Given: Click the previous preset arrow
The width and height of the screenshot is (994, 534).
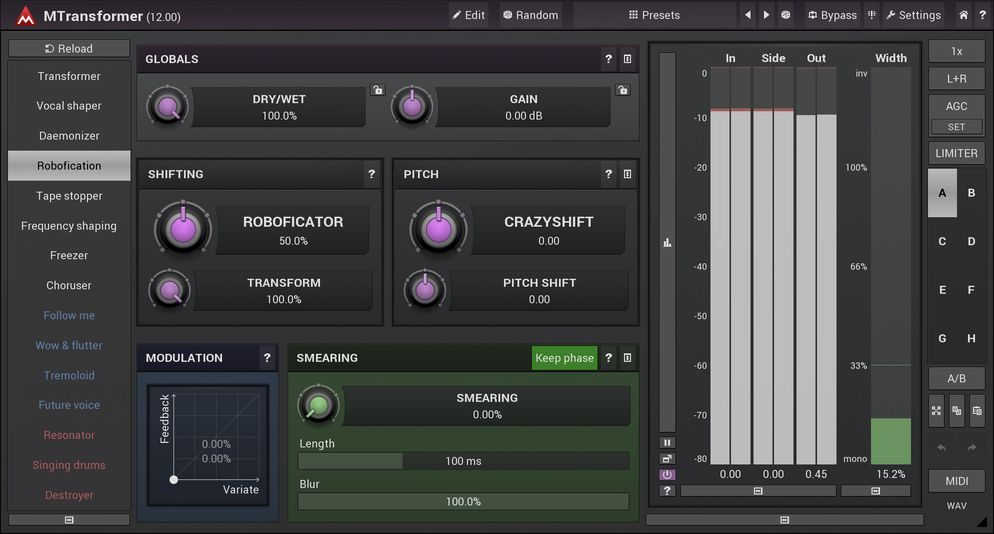Looking at the screenshot, I should [x=748, y=15].
